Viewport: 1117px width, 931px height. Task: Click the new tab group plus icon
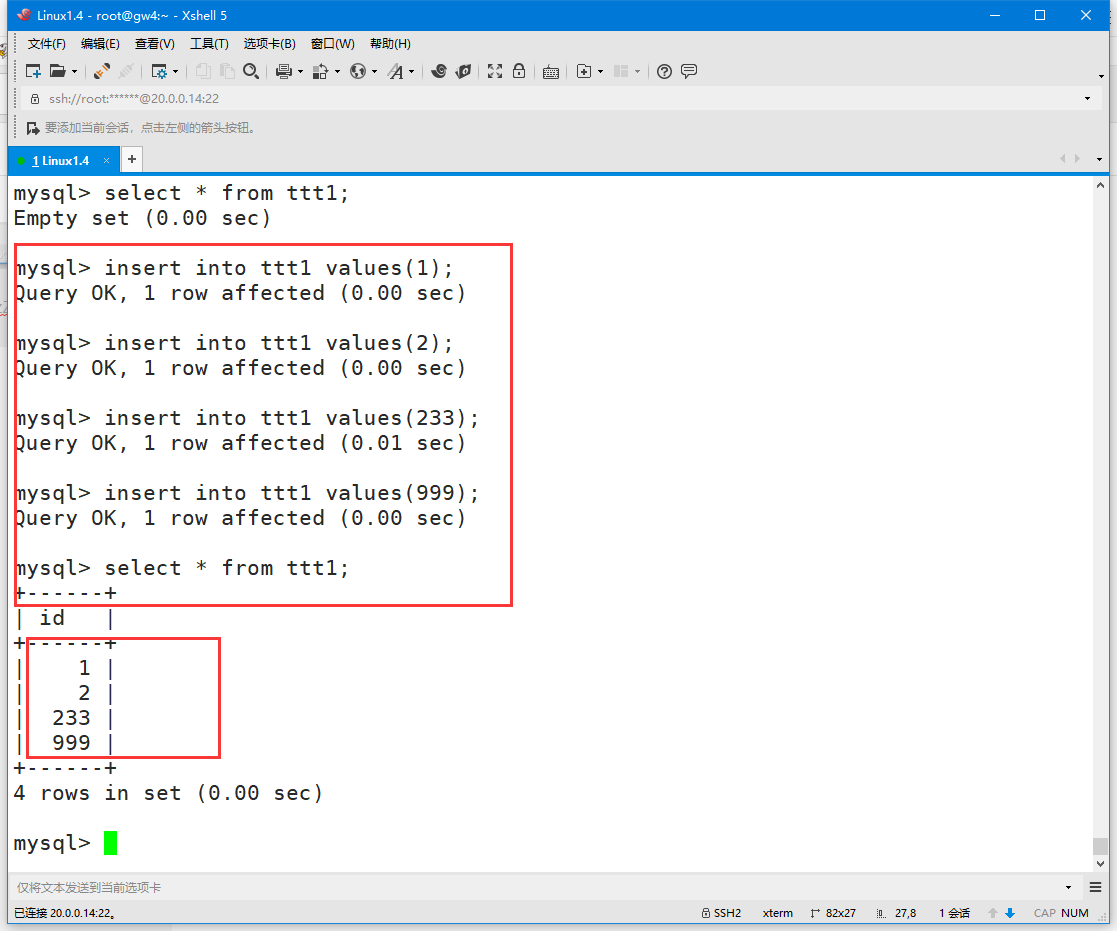[584, 71]
